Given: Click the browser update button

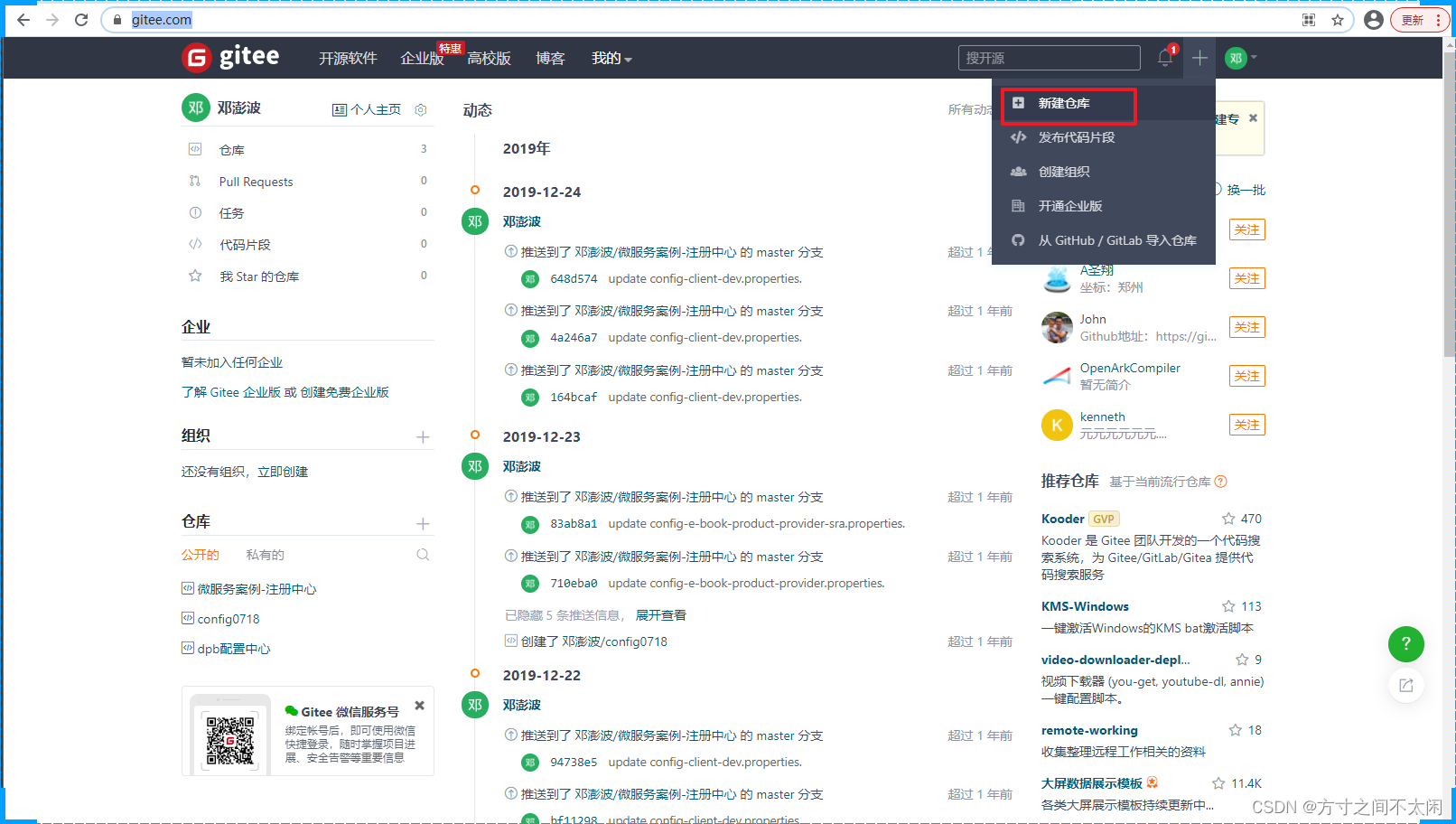Looking at the screenshot, I should 1420,20.
